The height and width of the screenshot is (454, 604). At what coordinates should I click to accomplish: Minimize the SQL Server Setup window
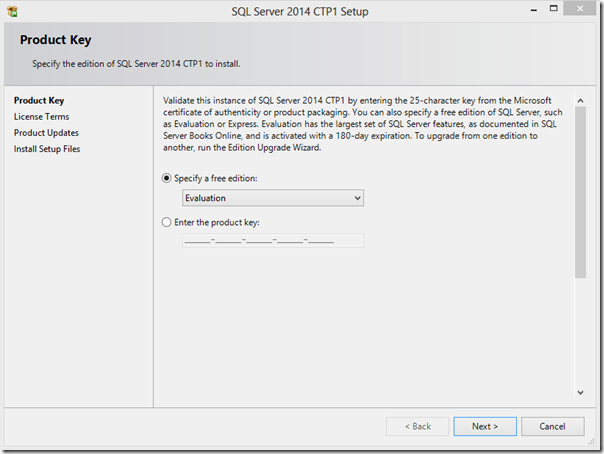click(x=534, y=10)
